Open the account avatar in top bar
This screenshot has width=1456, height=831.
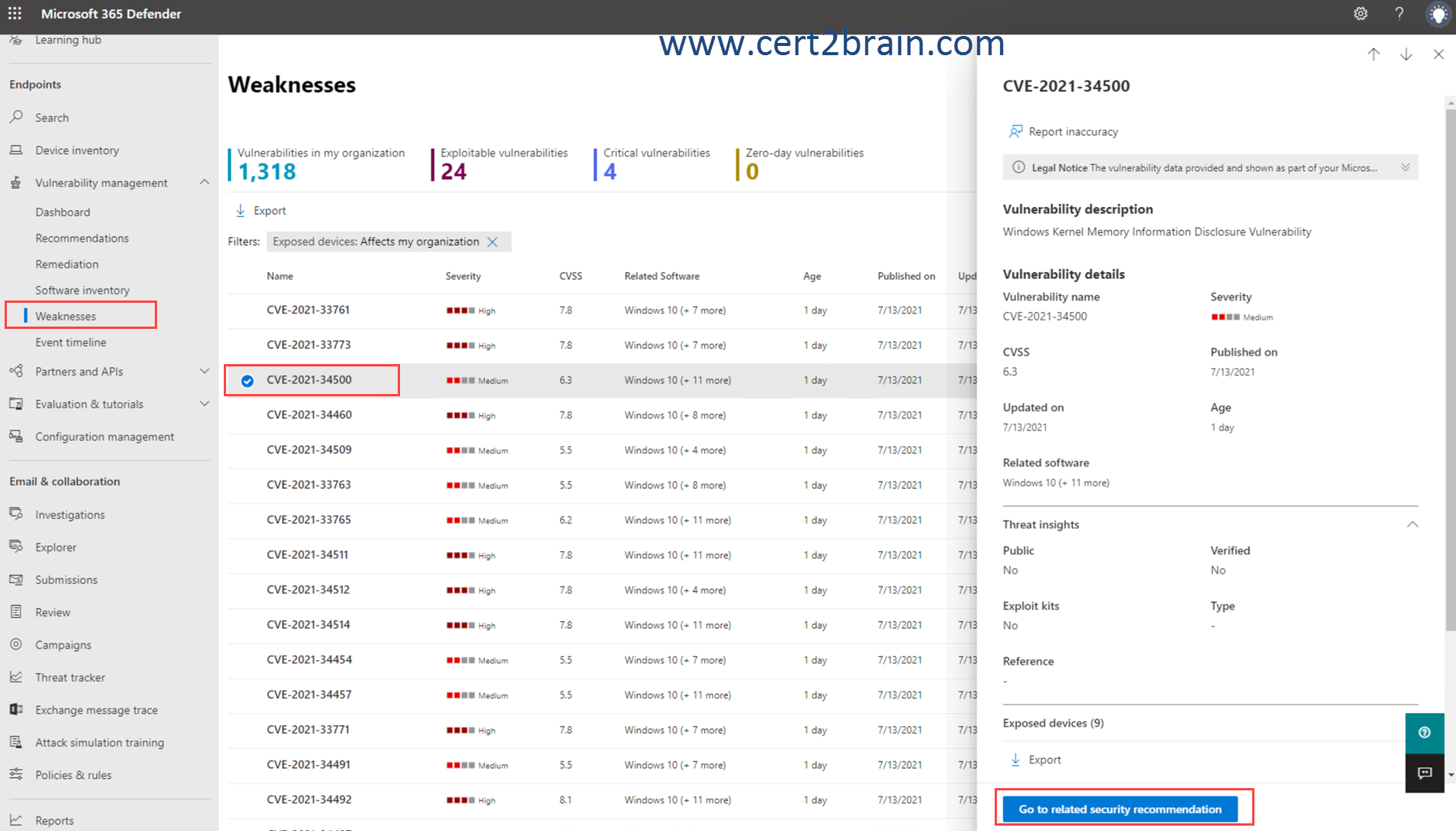tap(1438, 15)
